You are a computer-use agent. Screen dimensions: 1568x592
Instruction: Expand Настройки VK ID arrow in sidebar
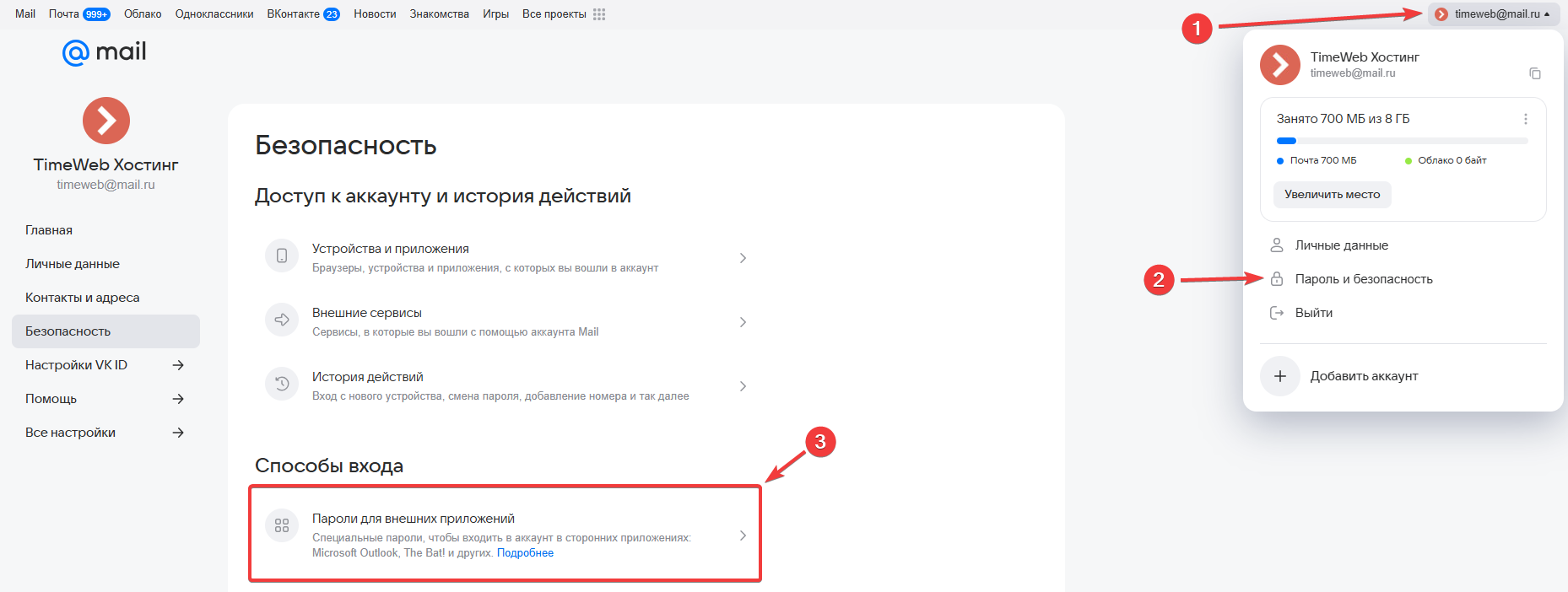pyautogui.click(x=178, y=365)
